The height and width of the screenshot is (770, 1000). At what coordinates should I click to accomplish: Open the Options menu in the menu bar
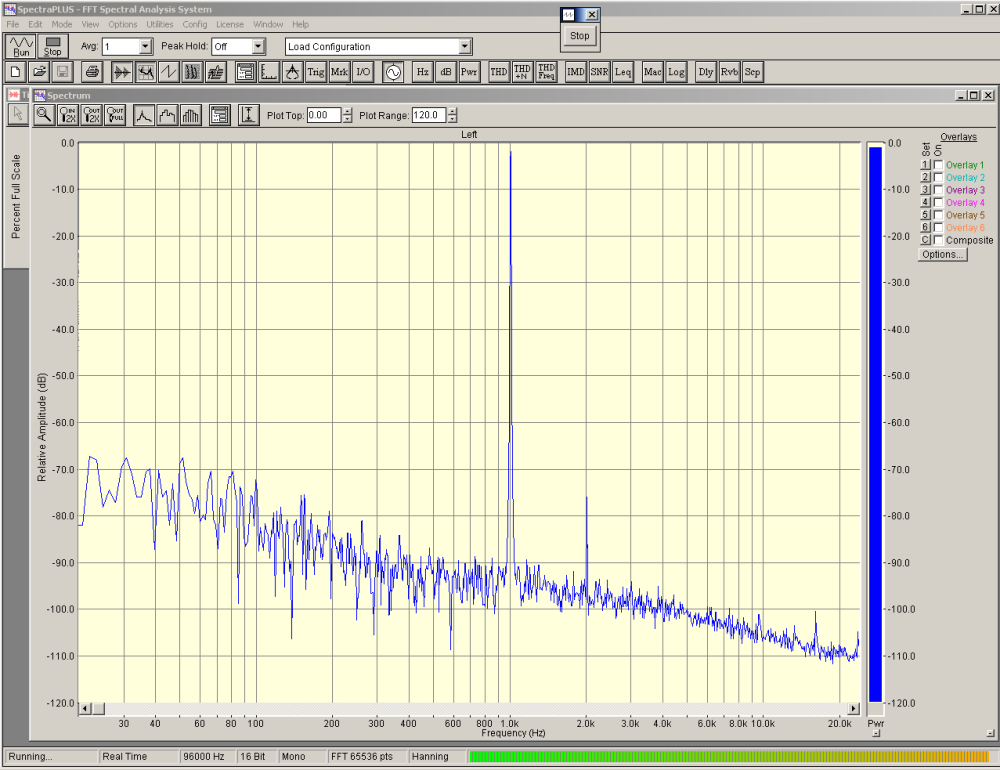pyautogui.click(x=123, y=24)
